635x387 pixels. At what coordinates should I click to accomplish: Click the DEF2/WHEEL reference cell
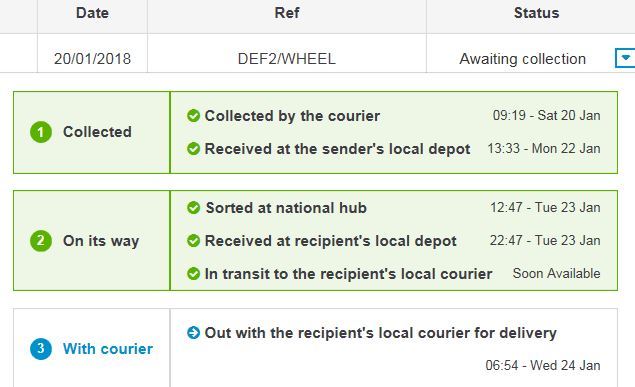click(287, 59)
